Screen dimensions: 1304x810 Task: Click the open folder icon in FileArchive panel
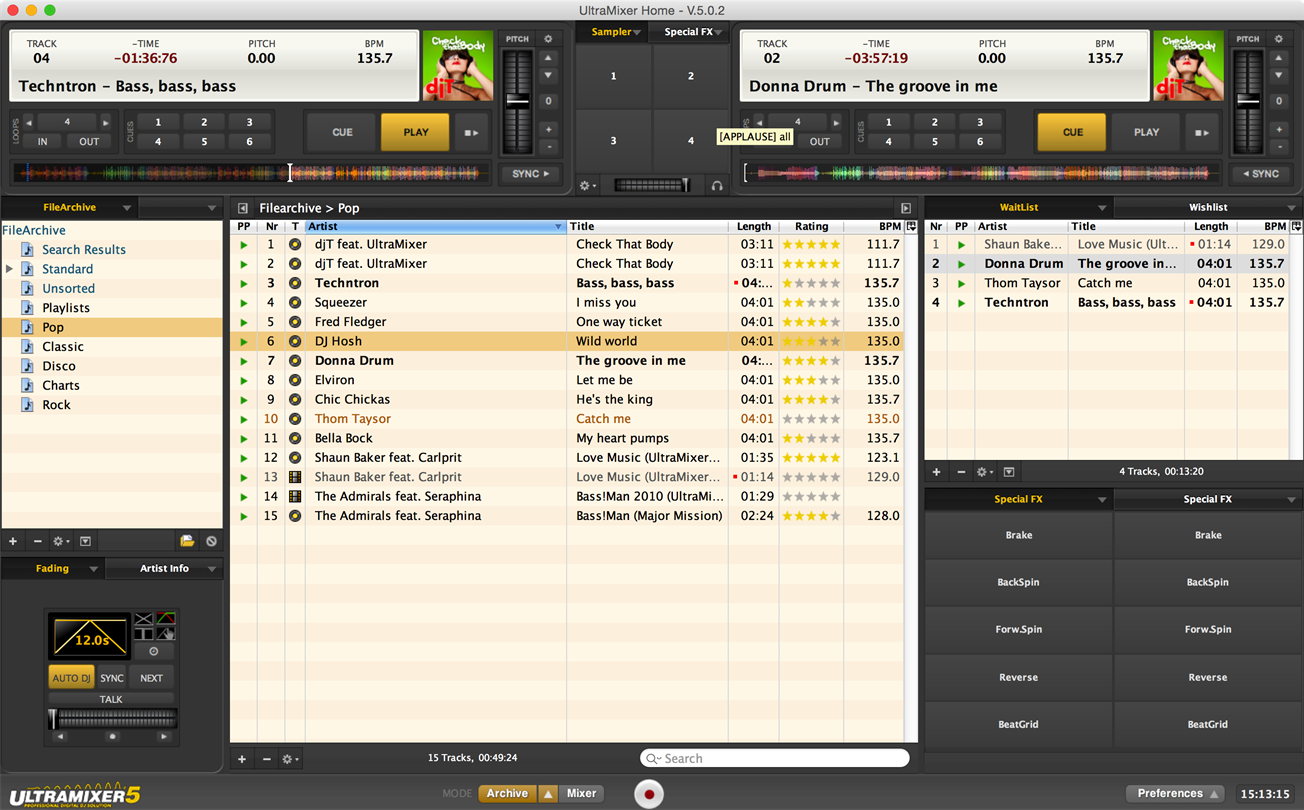187,541
